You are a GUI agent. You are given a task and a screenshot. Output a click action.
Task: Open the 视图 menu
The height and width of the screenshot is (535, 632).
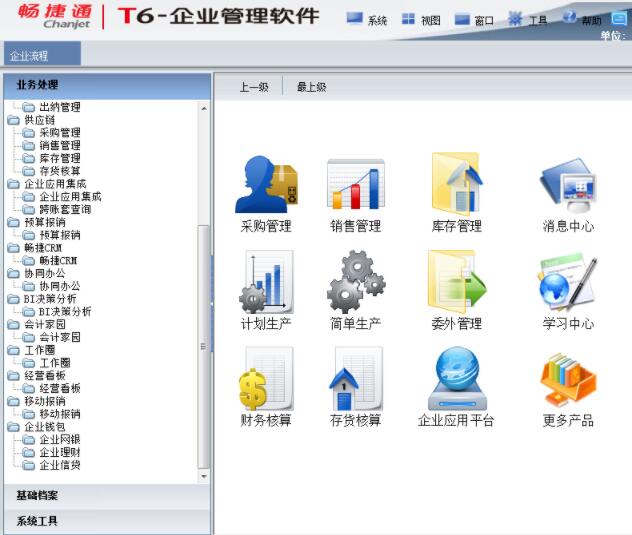pyautogui.click(x=421, y=20)
